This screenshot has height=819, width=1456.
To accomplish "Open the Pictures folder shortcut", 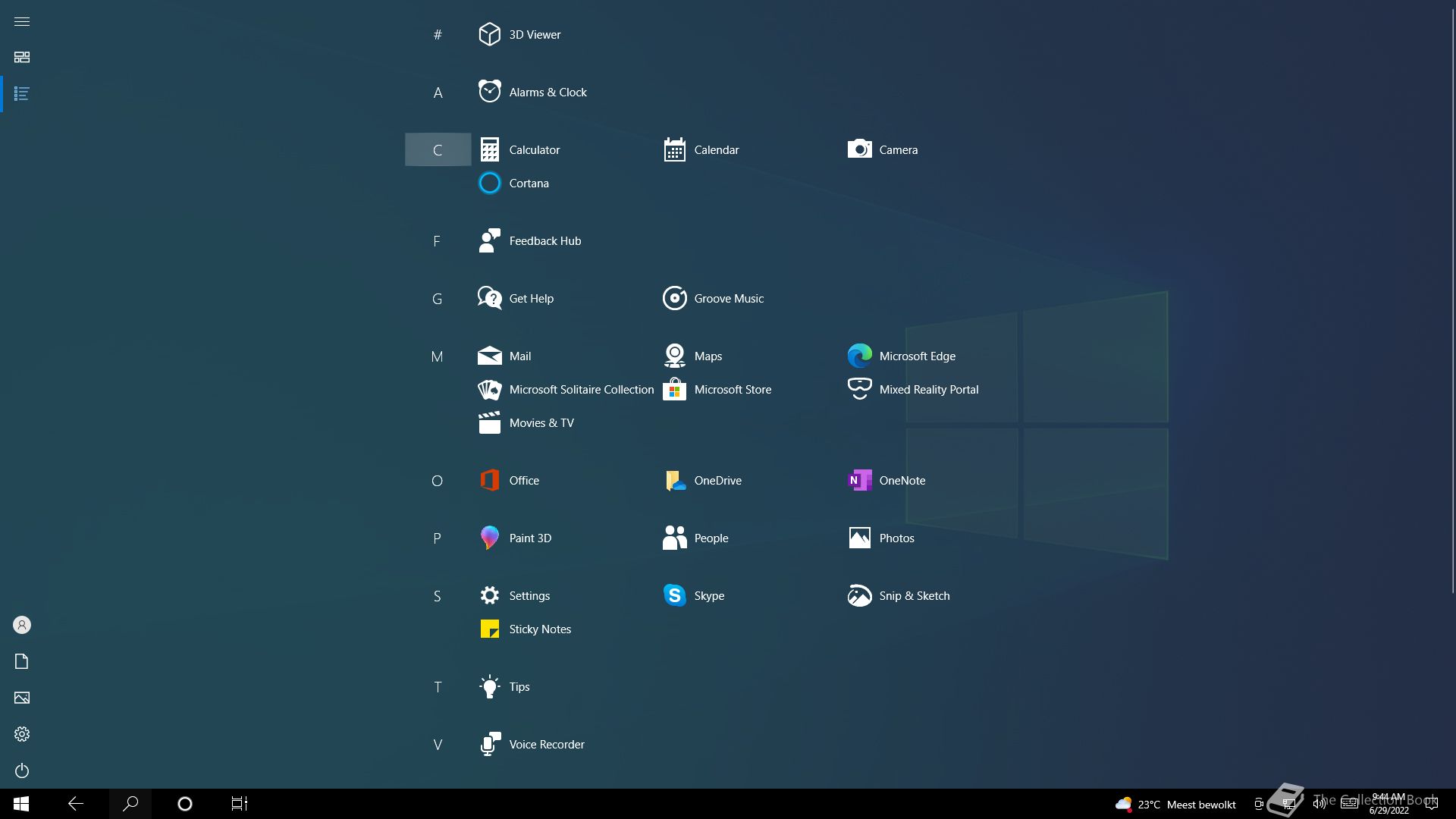I will click(x=22, y=698).
